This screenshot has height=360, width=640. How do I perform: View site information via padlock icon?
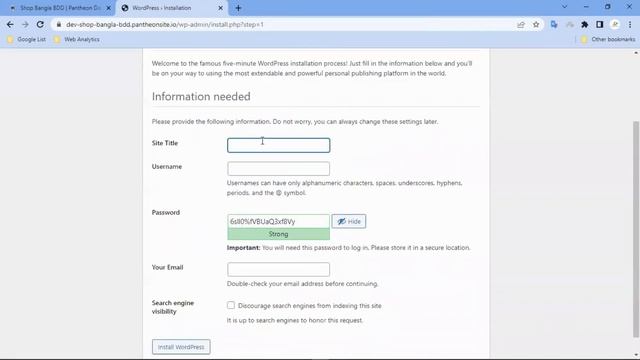pyautogui.click(x=59, y=24)
